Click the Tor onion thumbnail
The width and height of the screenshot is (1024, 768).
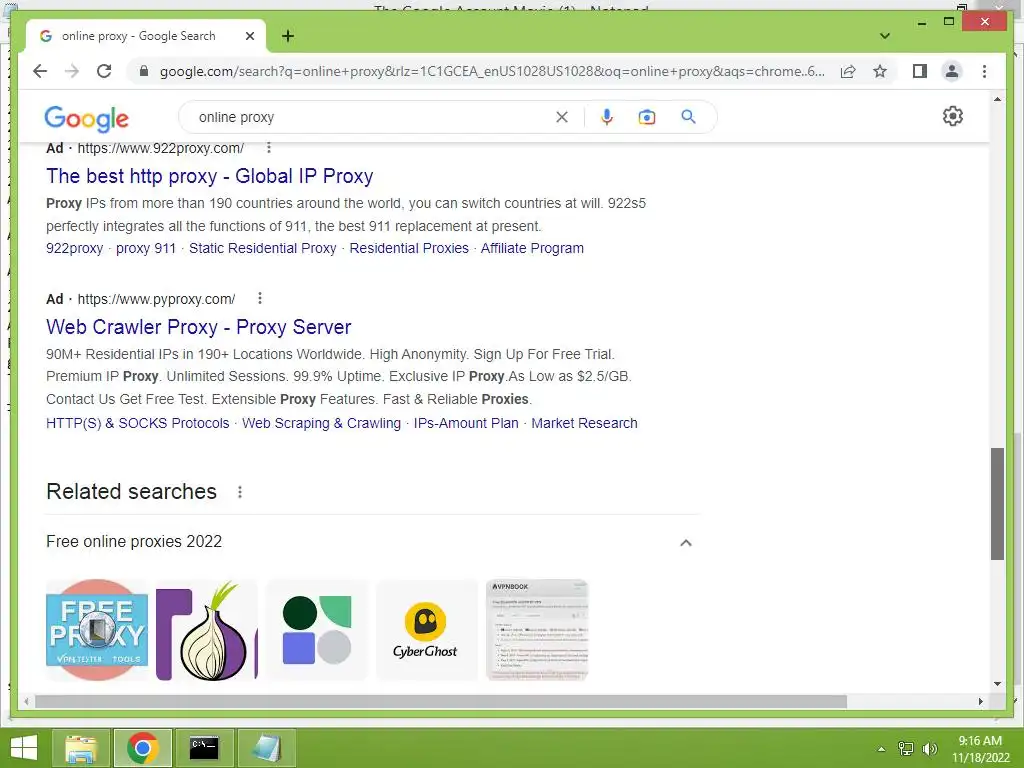(x=207, y=630)
